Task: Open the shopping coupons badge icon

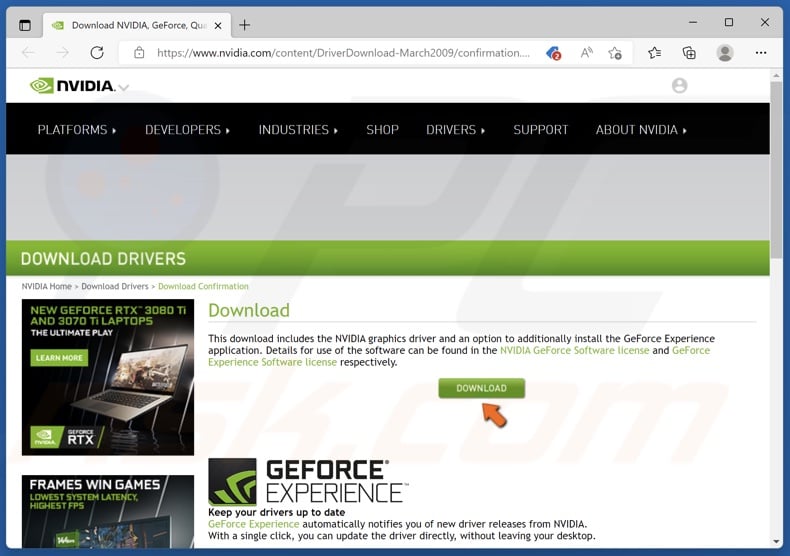Action: pyautogui.click(x=553, y=53)
